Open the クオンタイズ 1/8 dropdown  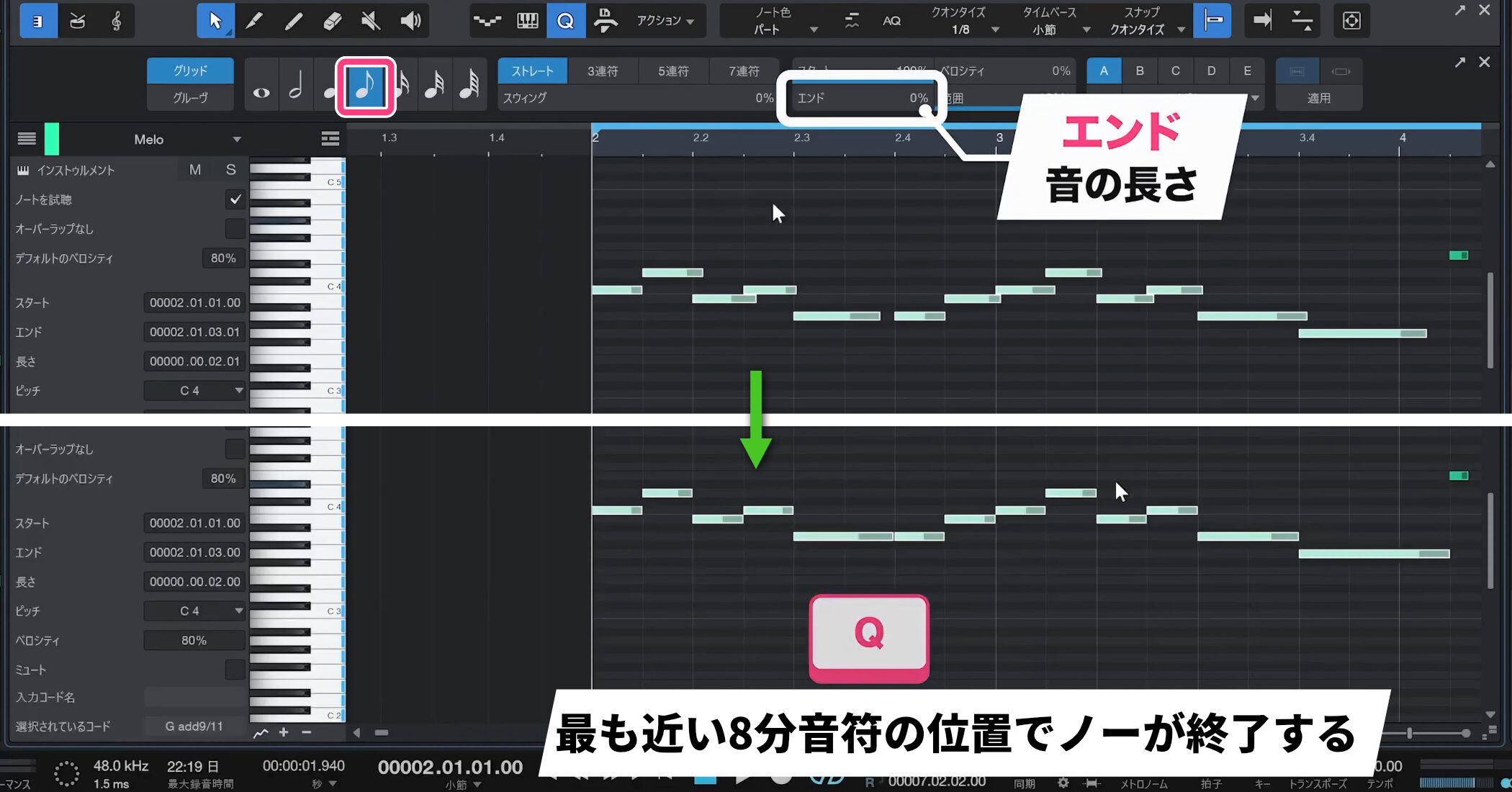click(x=967, y=30)
